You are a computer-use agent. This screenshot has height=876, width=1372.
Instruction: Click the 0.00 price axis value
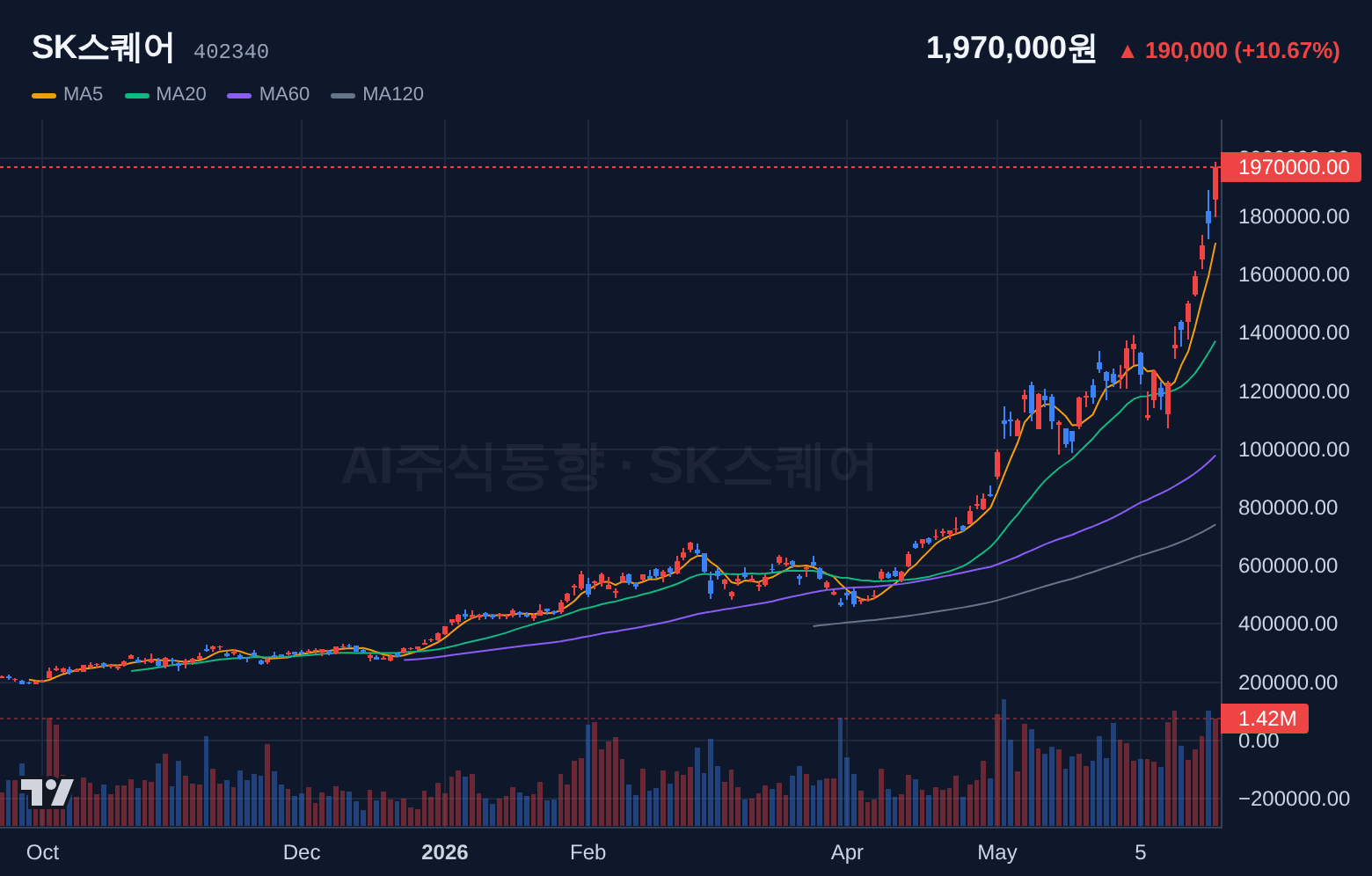(x=1259, y=741)
